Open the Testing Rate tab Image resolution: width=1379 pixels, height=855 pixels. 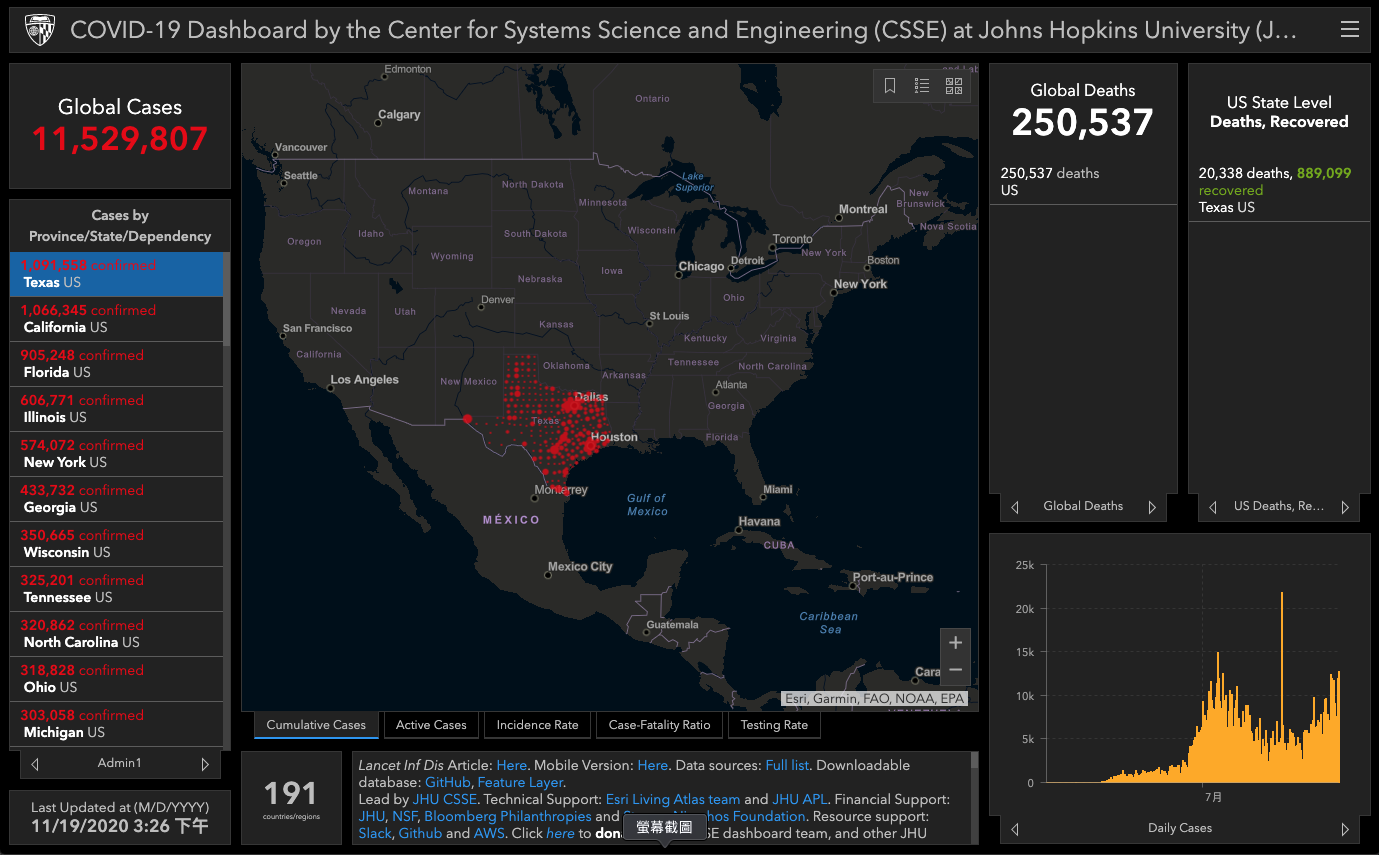pos(774,725)
